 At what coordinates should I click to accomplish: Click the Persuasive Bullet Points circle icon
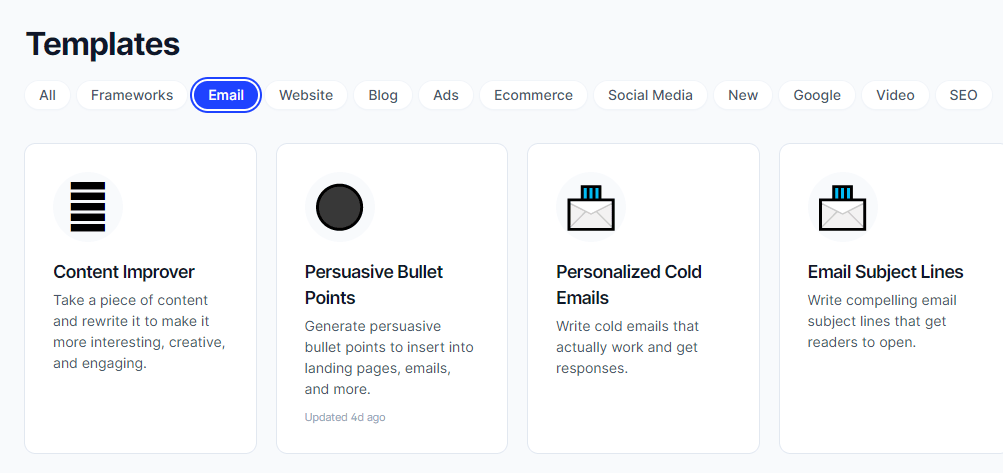[x=339, y=207]
